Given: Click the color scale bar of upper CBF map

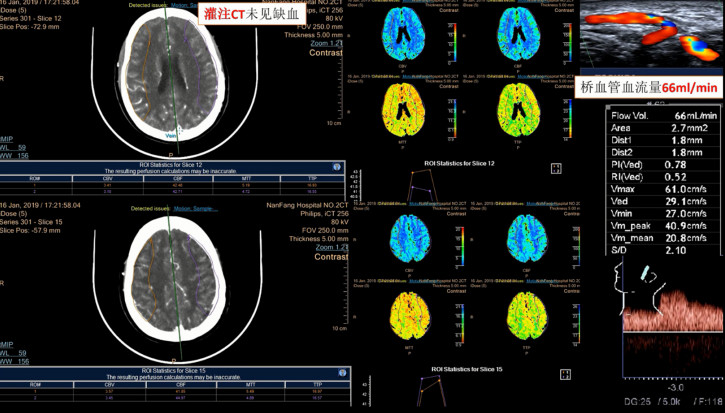Looking at the screenshot, I should pyautogui.click(x=570, y=43).
